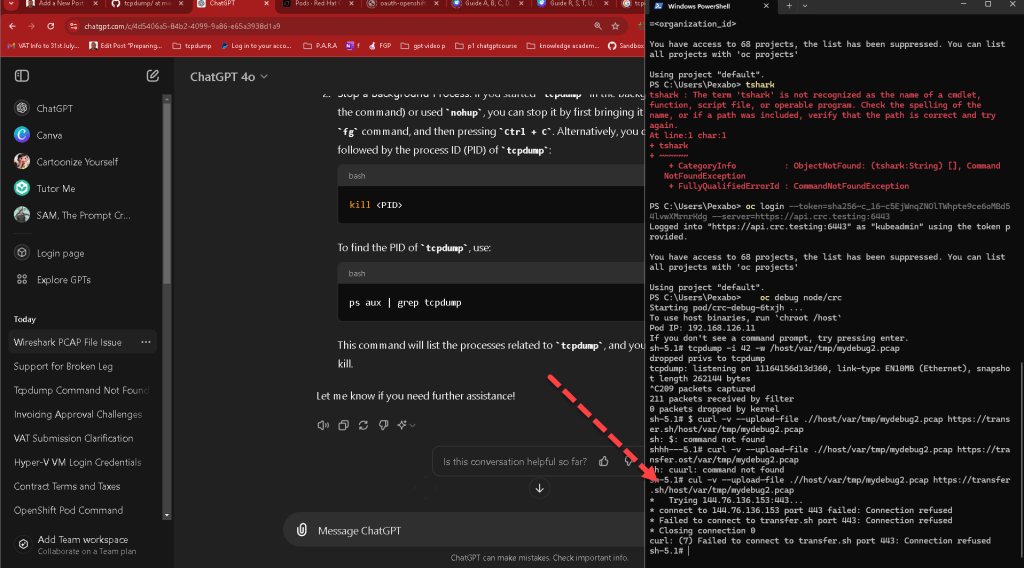The height and width of the screenshot is (568, 1024).
Task: Attach a file with the paperclip icon
Action: (302, 530)
